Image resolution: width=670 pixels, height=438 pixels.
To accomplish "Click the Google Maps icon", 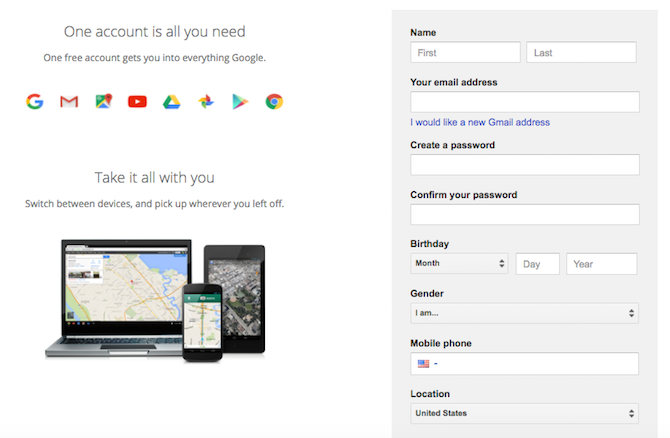I will 103,101.
